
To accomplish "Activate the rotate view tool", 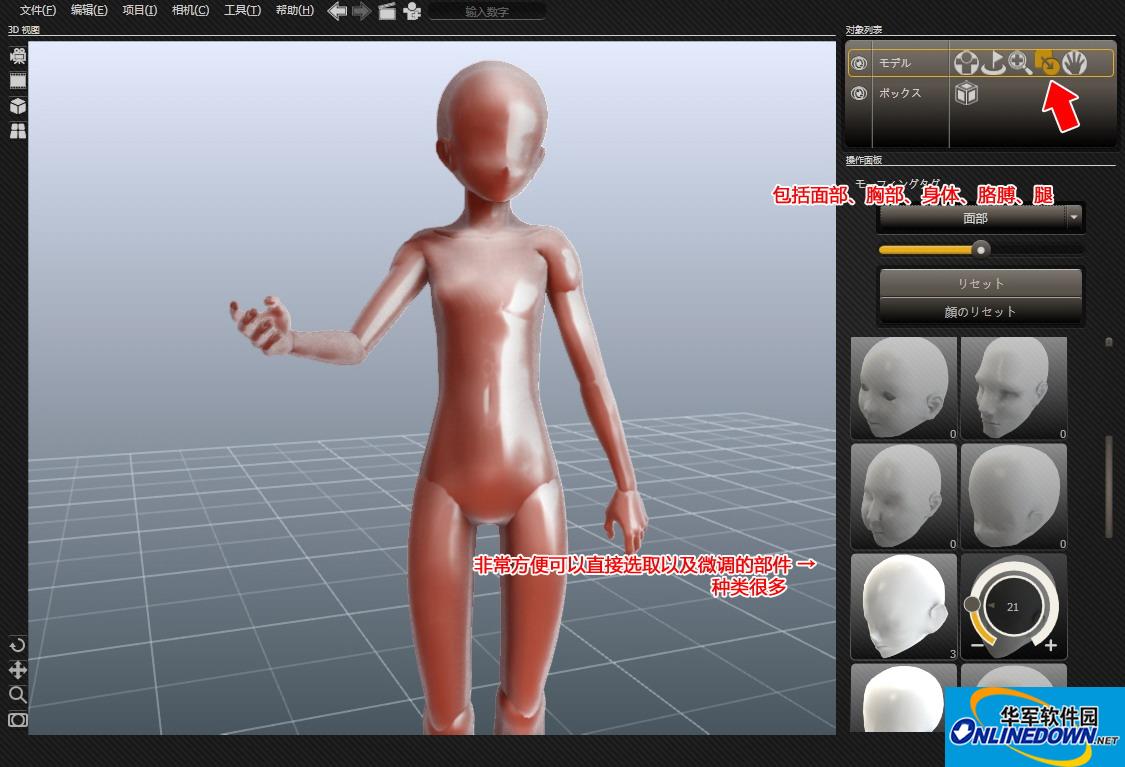I will pos(17,645).
